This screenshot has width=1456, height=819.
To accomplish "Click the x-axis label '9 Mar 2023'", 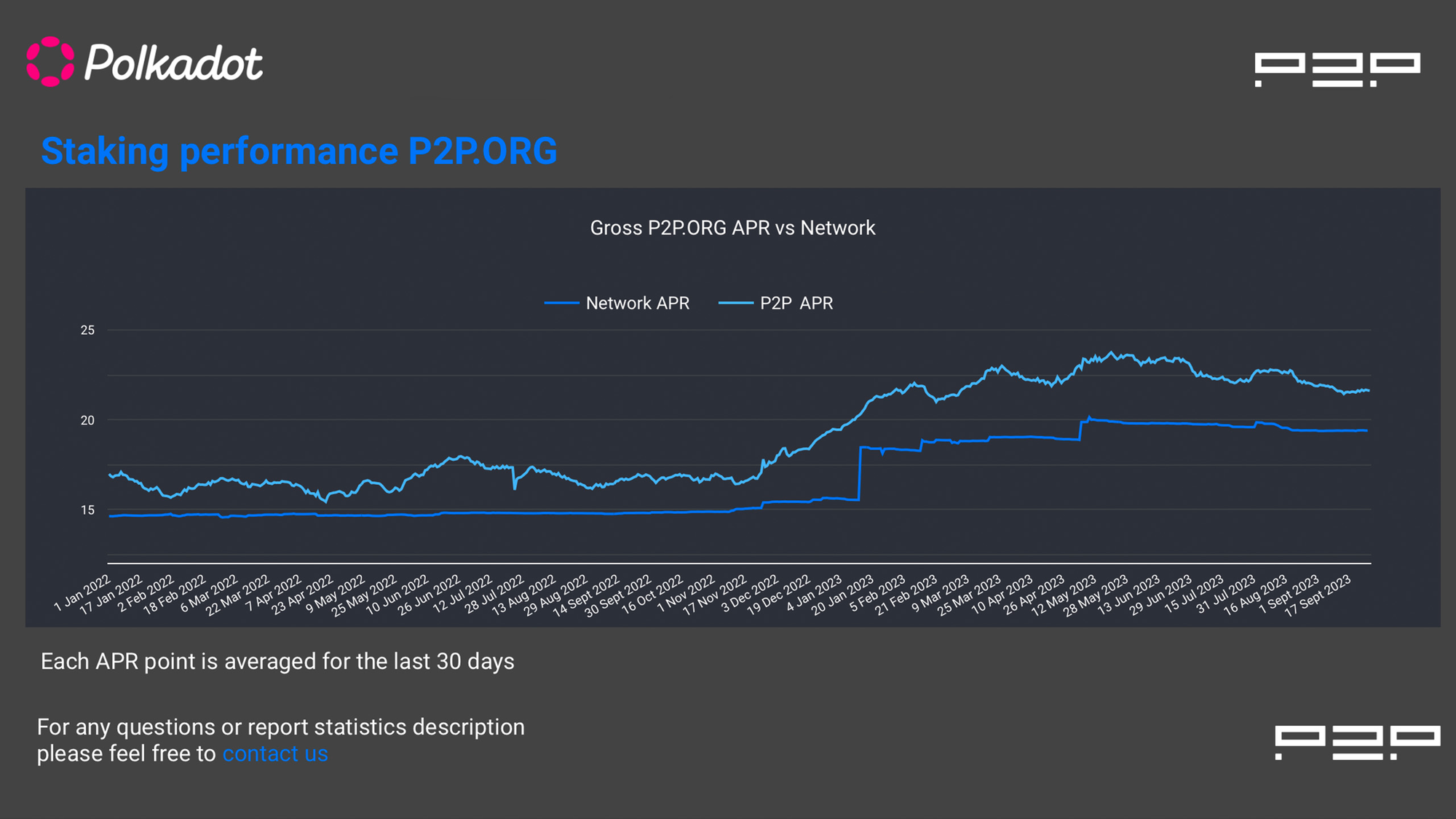I will [940, 593].
